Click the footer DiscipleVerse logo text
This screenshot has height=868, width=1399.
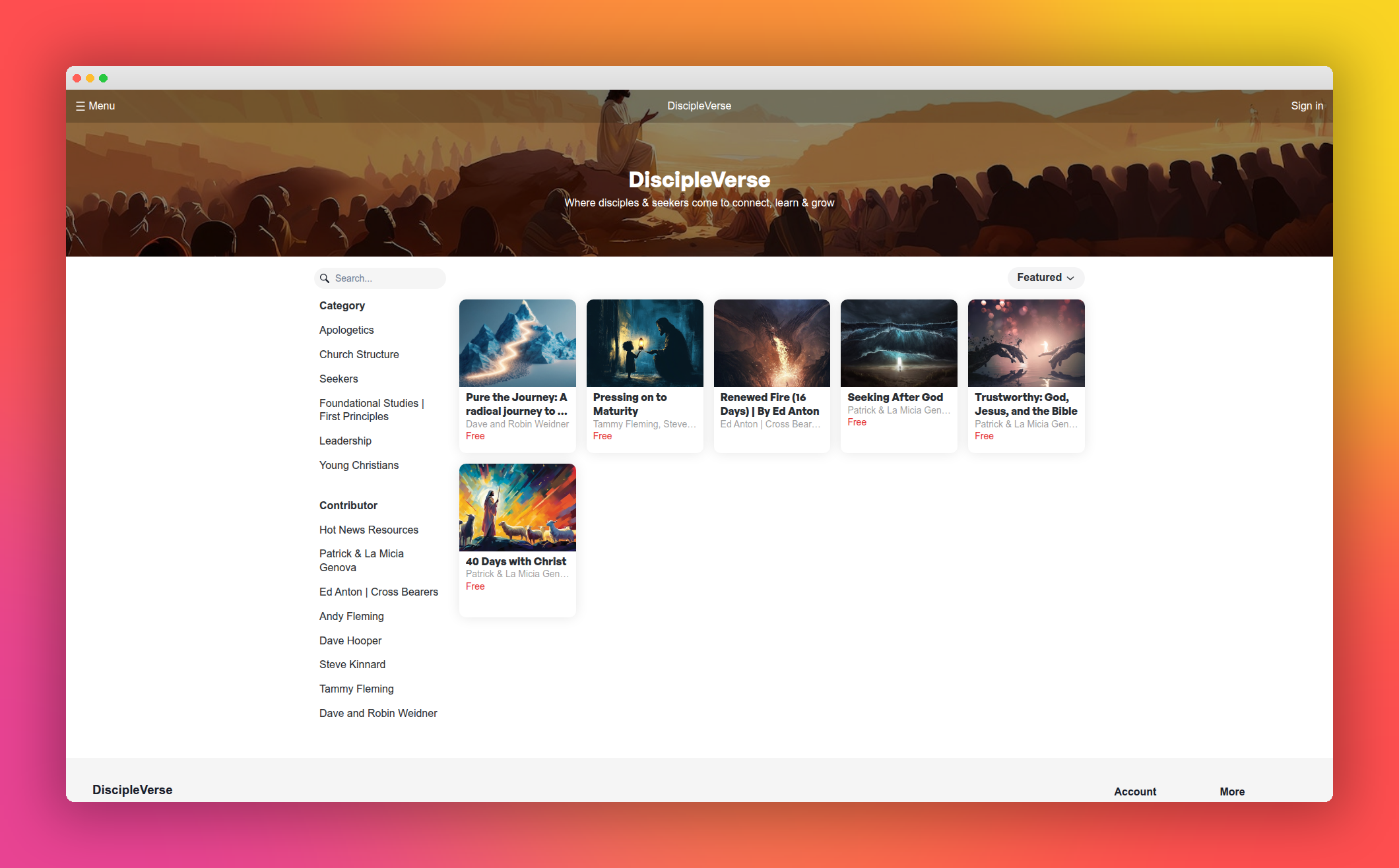coord(132,790)
